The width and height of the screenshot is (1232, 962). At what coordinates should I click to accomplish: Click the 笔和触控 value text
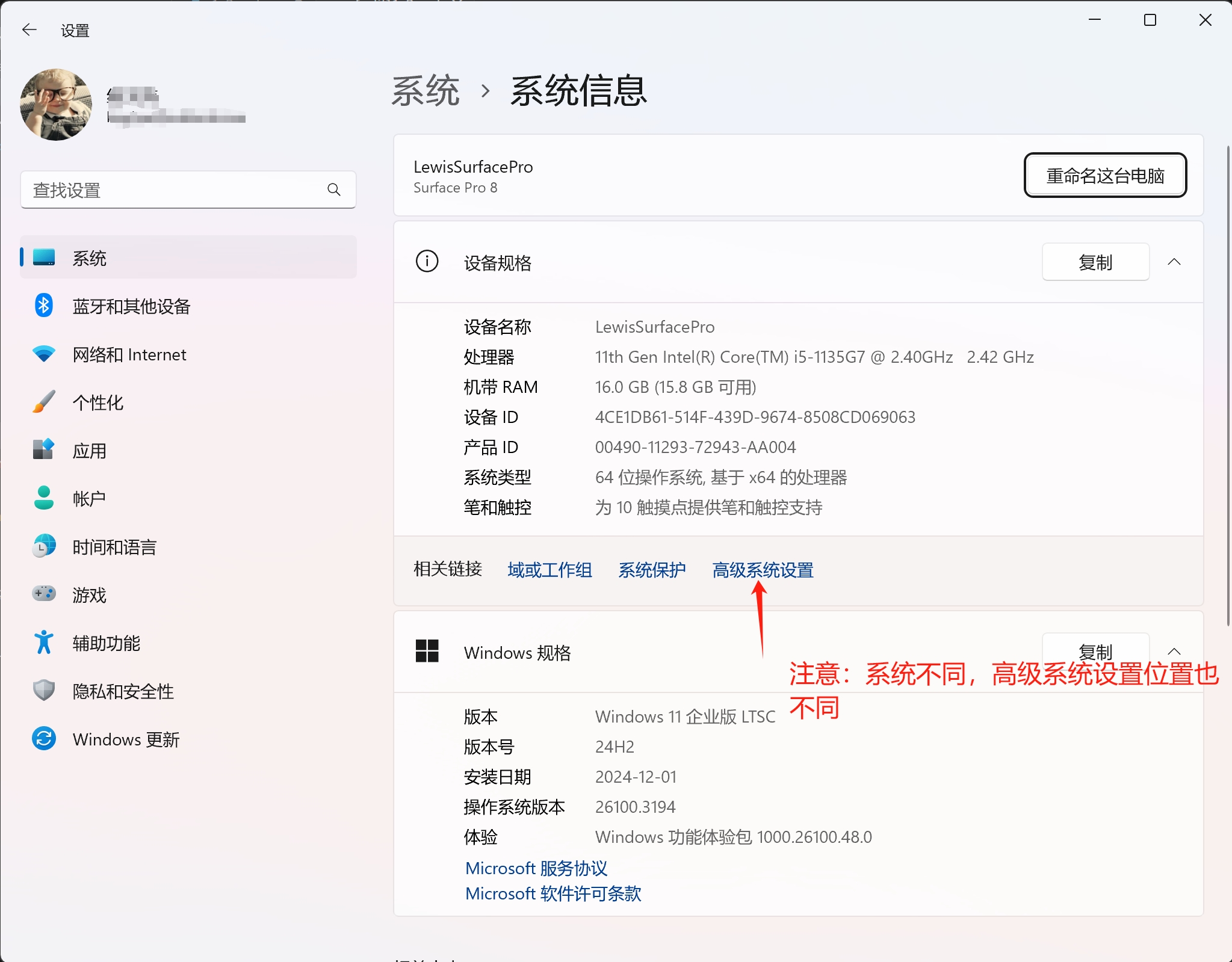[708, 508]
